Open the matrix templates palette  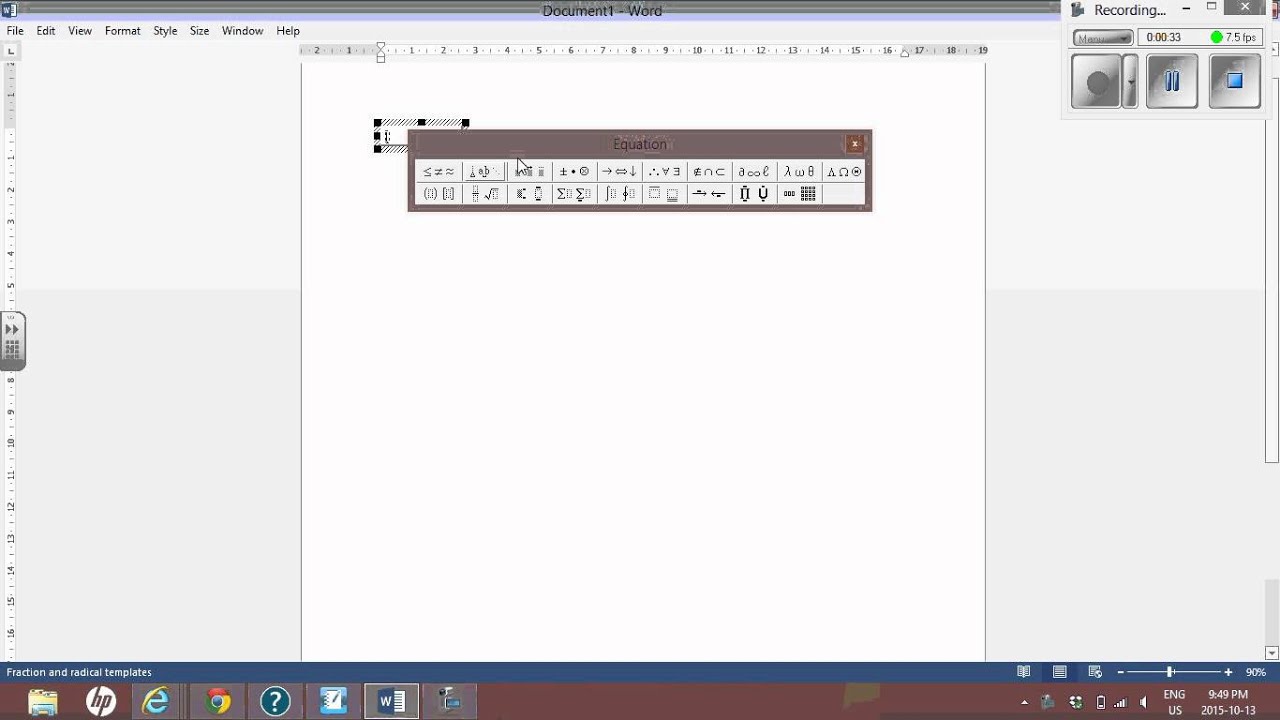799,194
